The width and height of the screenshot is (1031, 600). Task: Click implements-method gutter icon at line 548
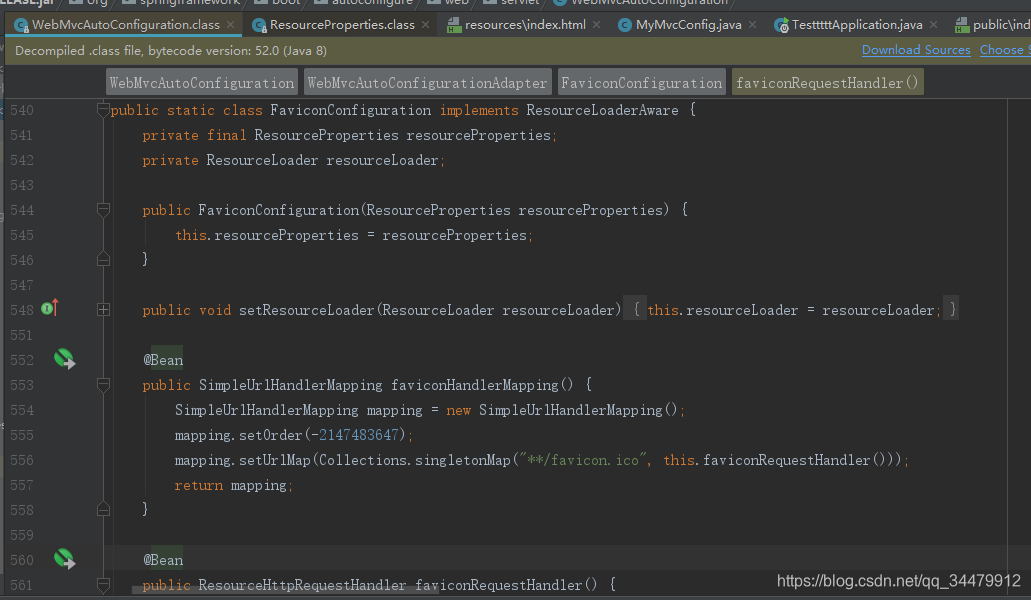(50, 308)
